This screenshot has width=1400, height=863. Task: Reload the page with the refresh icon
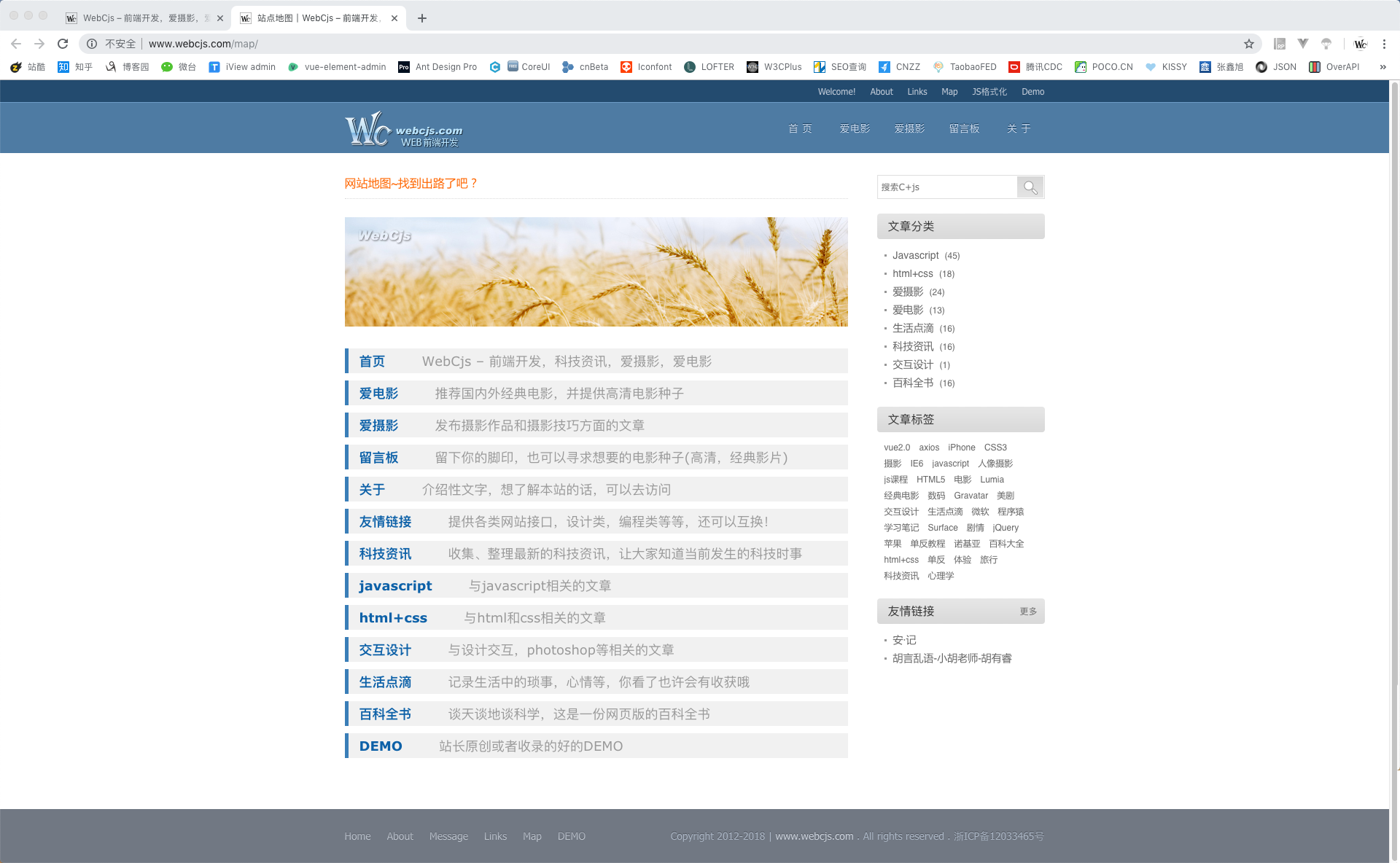[x=63, y=44]
